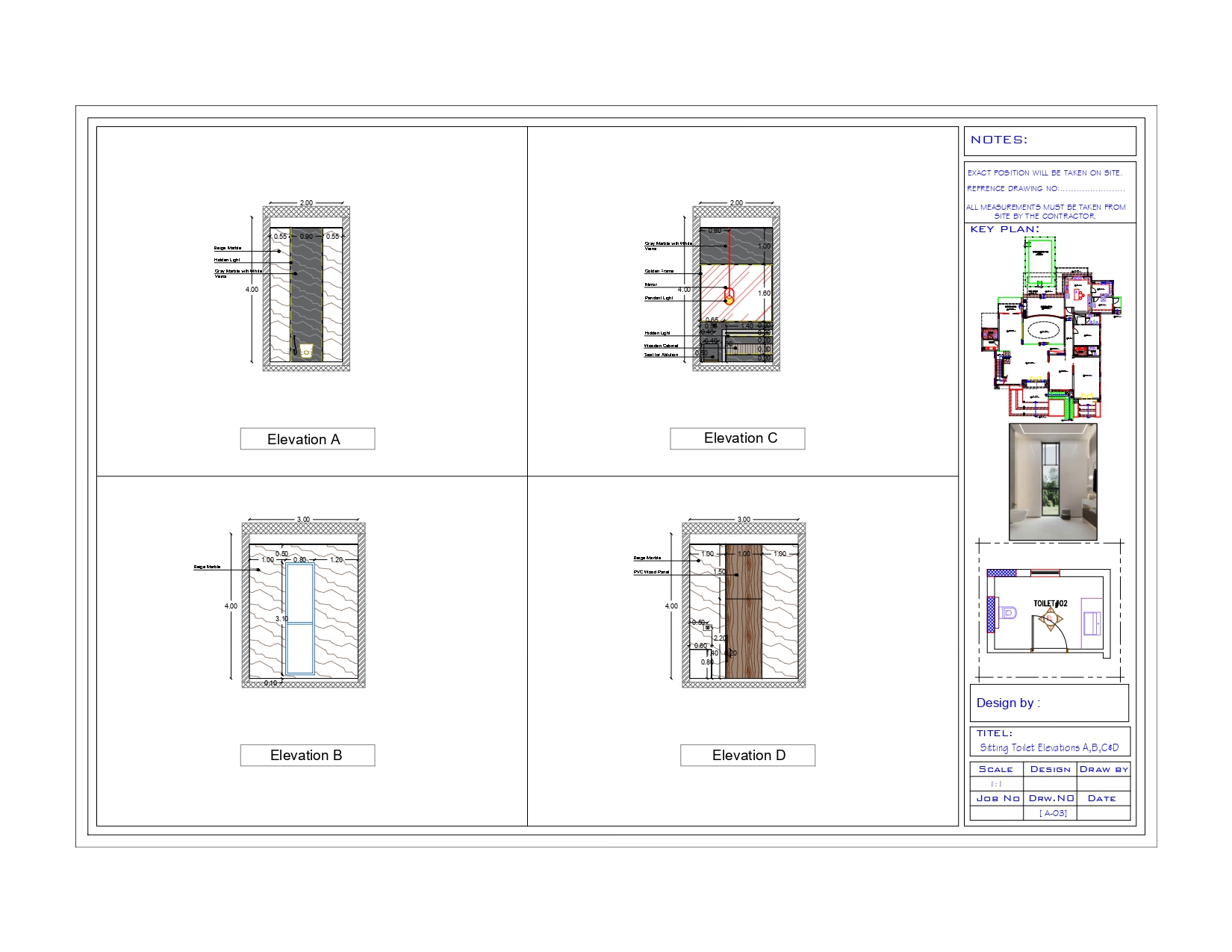
Task: Select the blue door panel in Elevation B
Action: click(x=299, y=620)
